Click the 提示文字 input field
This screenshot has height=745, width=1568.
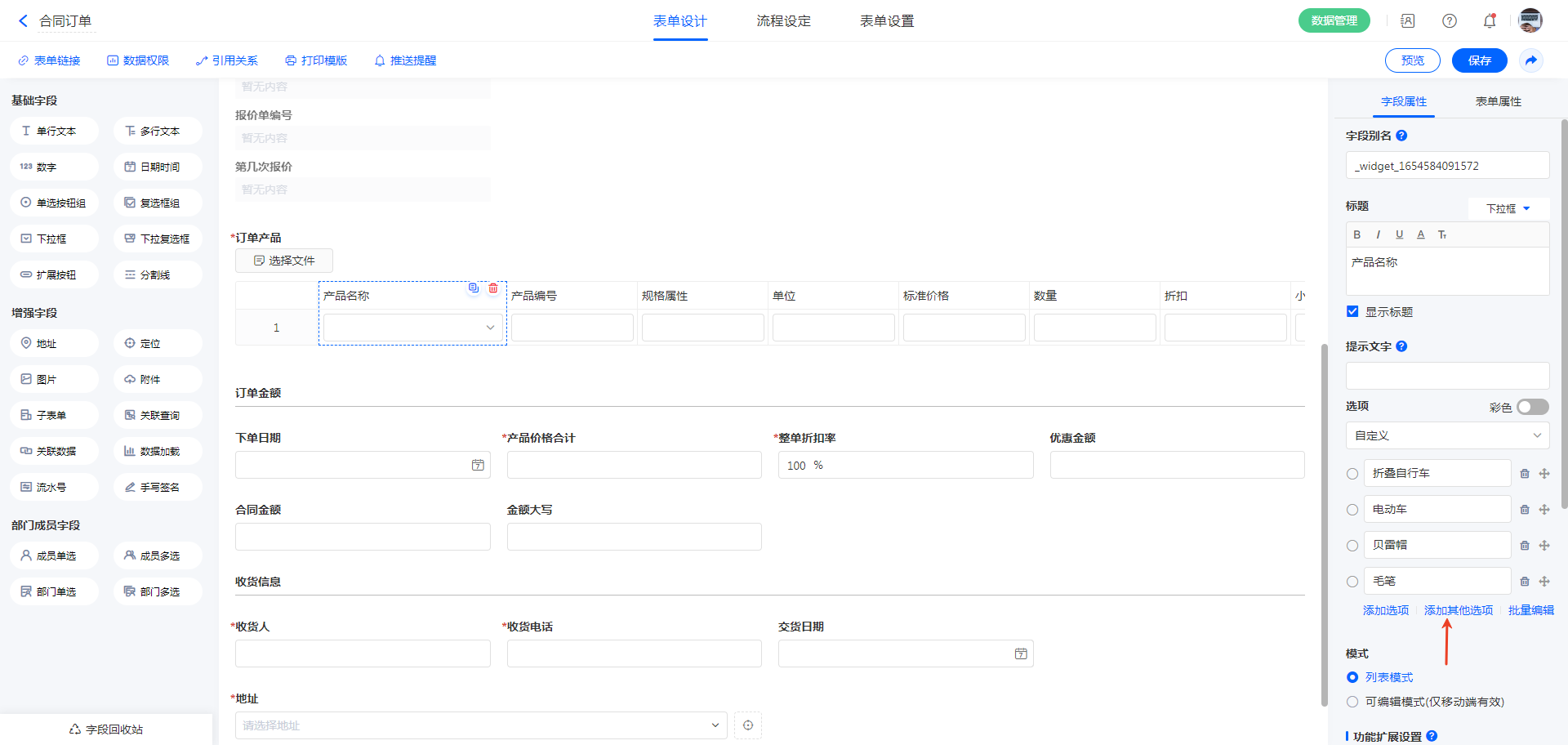[1447, 376]
